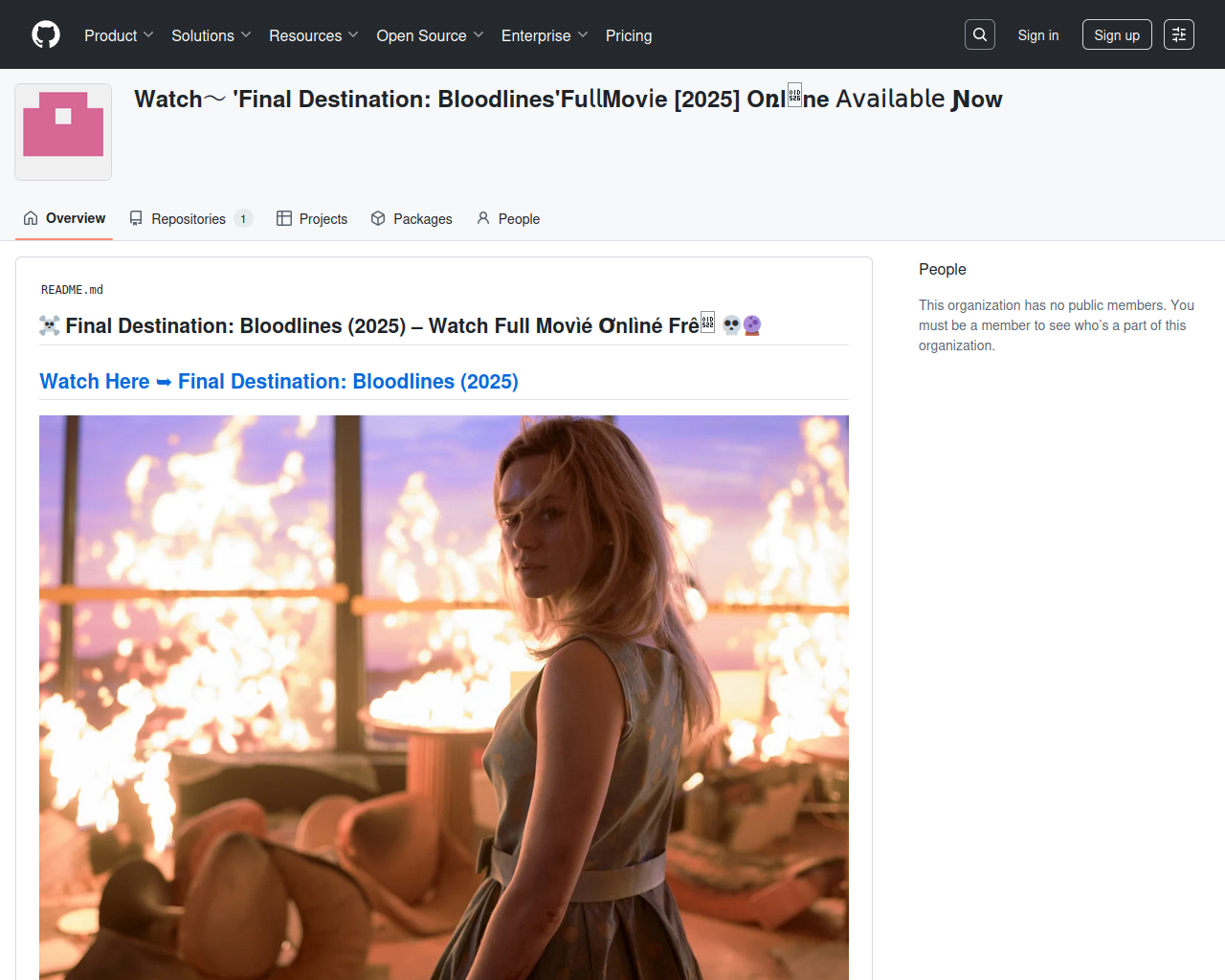Click the GitHub logo icon
The width and height of the screenshot is (1225, 980).
pos(46,34)
